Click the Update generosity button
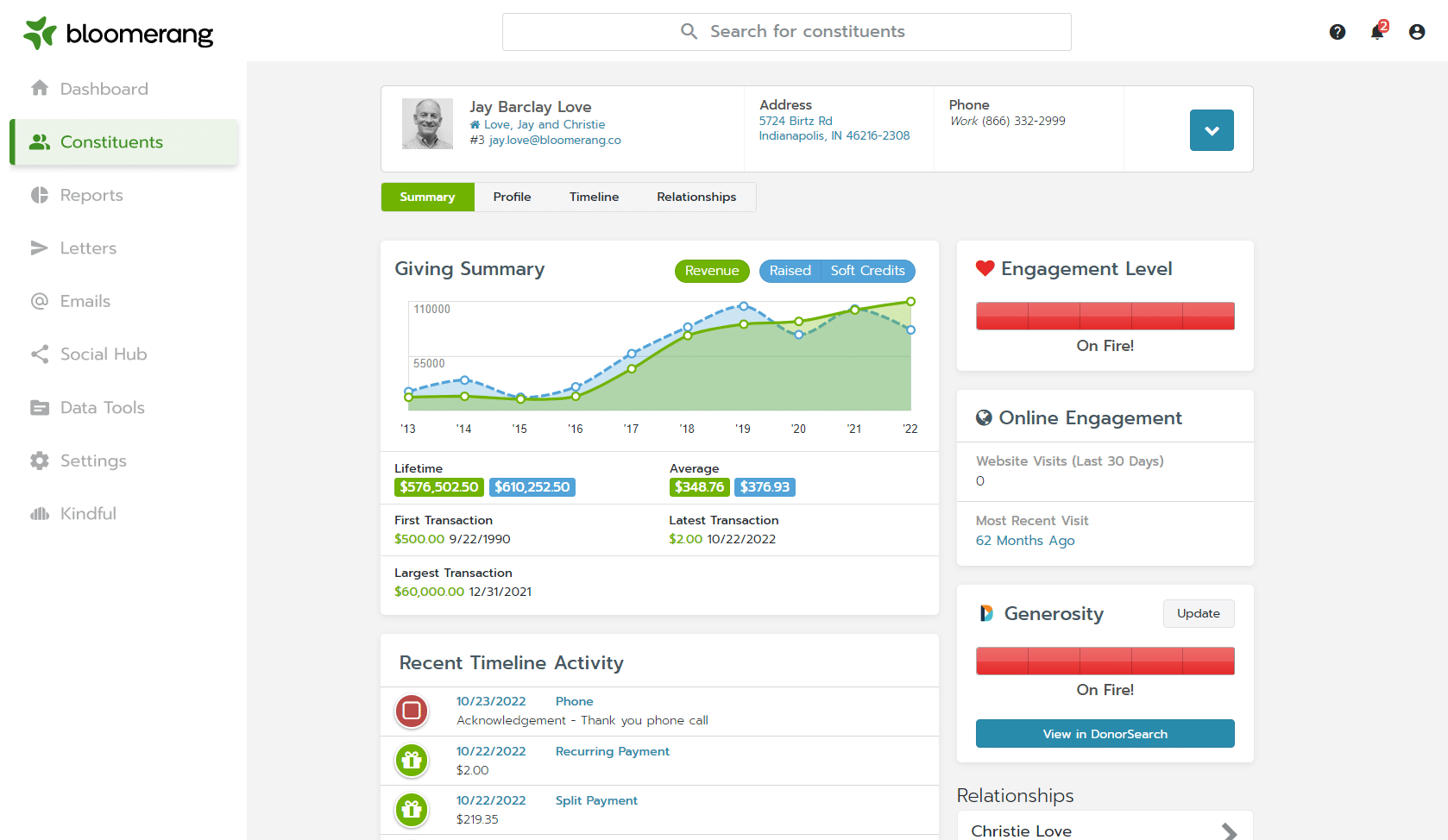Screen dimensions: 1448x840 pyautogui.click(x=1199, y=613)
